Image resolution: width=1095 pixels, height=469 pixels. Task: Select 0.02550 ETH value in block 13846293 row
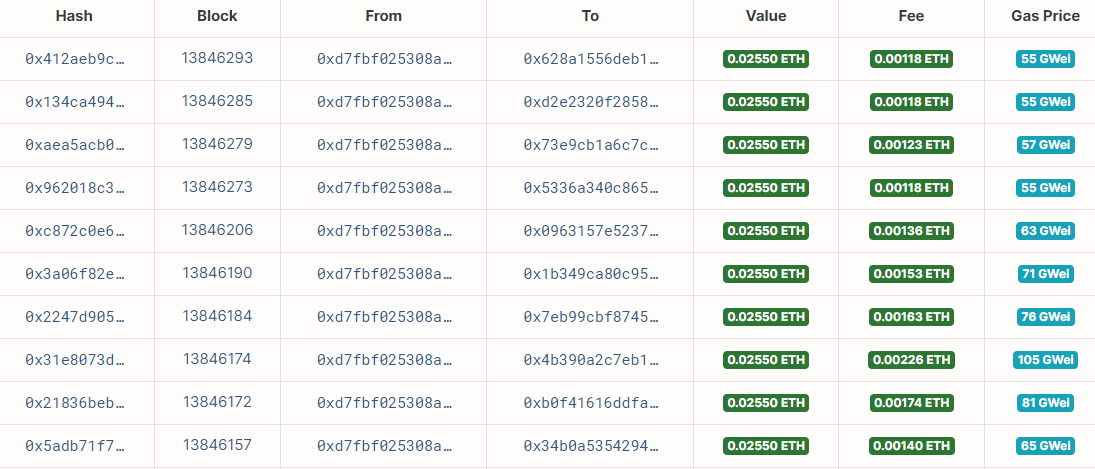766,59
